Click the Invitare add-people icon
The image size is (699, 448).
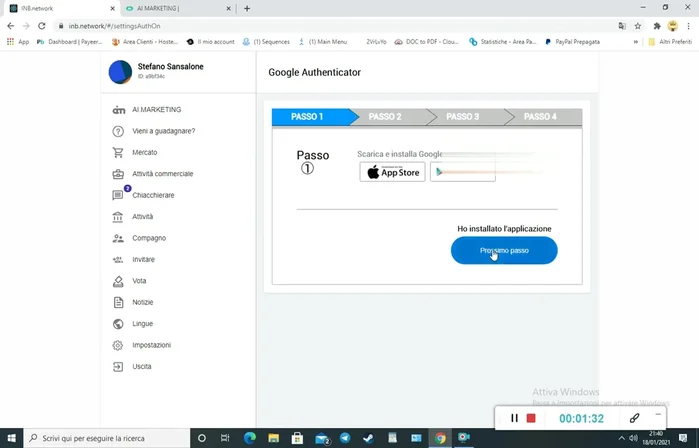[118, 259]
